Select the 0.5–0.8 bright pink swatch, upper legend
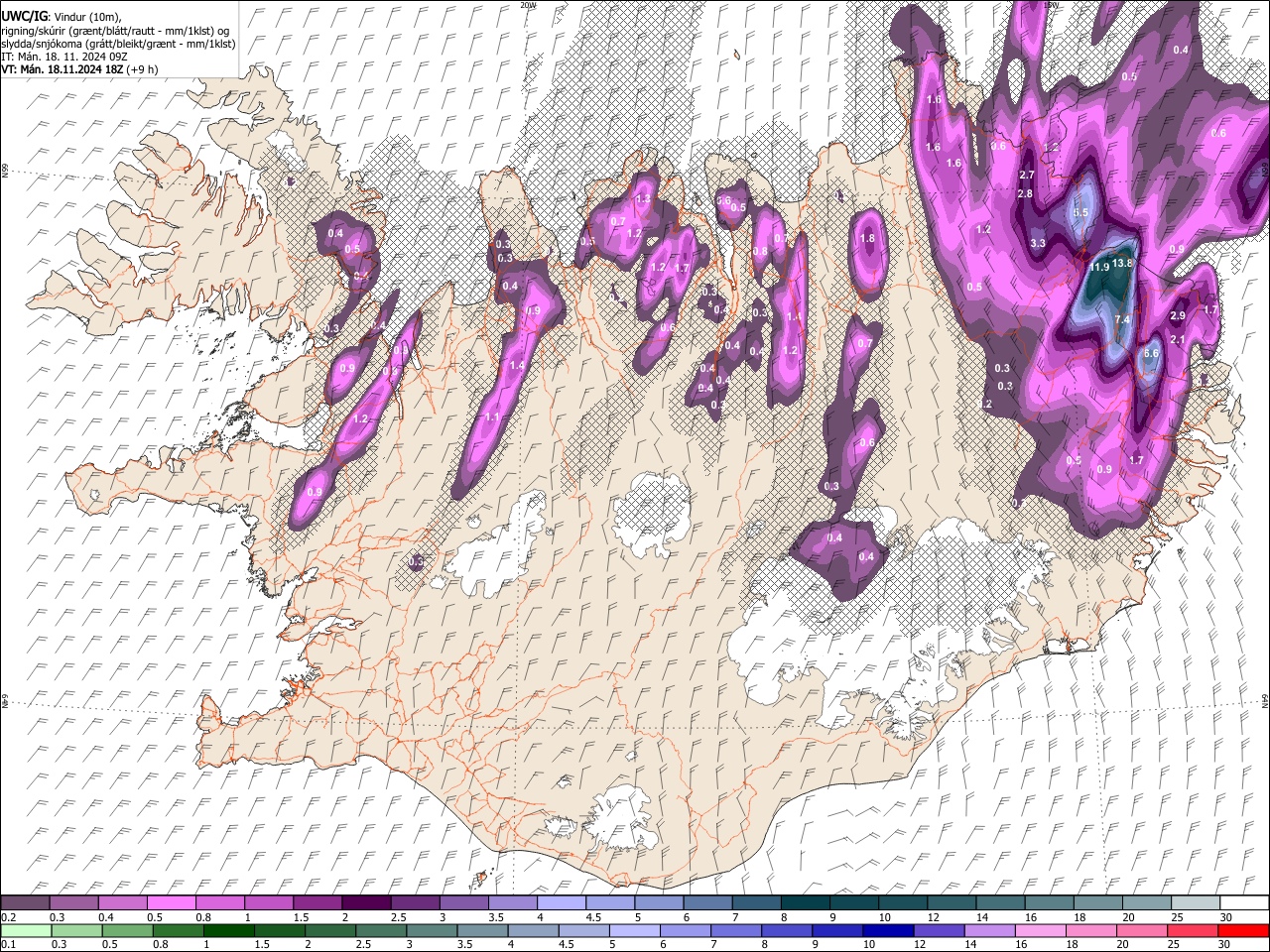The width and height of the screenshot is (1270, 952). [x=171, y=902]
